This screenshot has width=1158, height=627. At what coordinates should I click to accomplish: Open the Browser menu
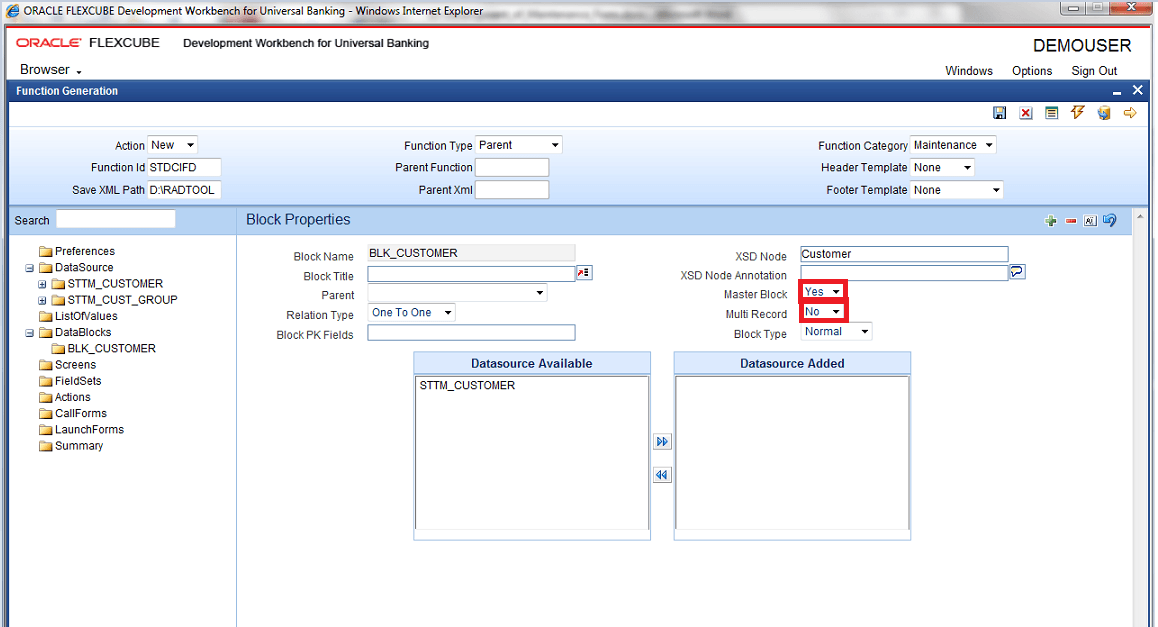pyautogui.click(x=50, y=69)
